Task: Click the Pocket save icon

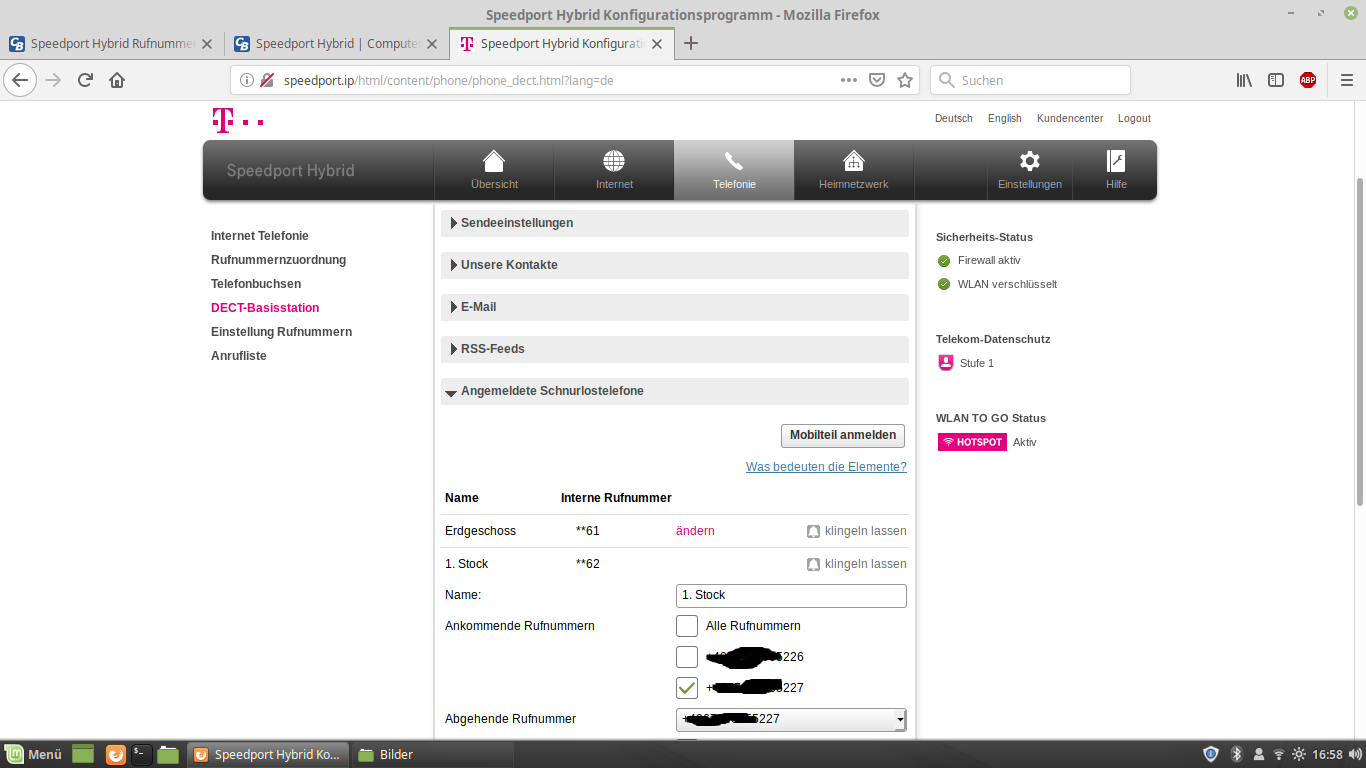Action: click(877, 80)
